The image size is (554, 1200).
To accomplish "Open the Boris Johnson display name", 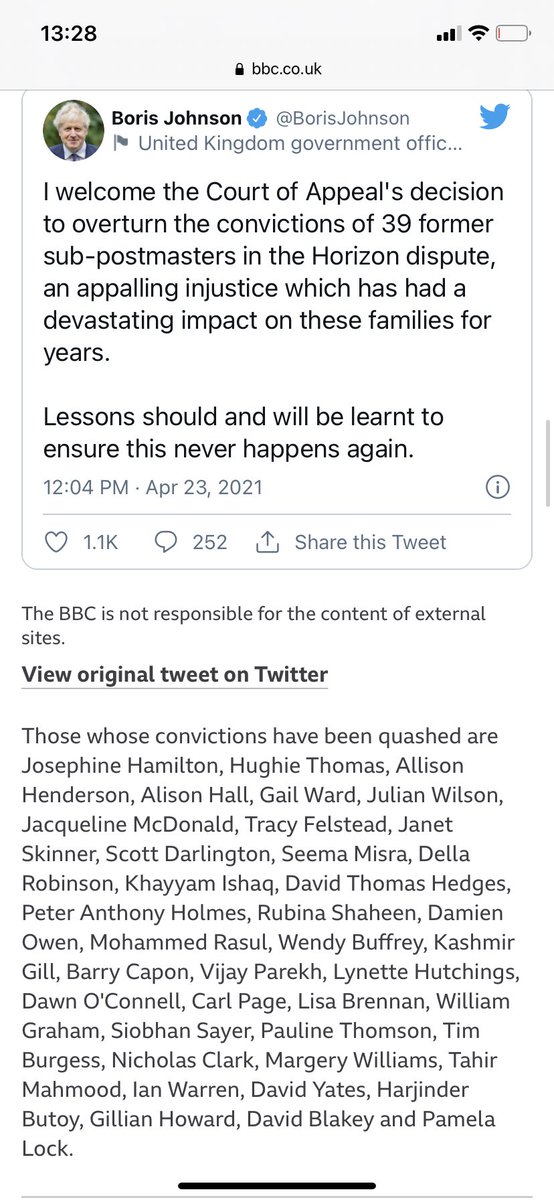I will tap(177, 118).
